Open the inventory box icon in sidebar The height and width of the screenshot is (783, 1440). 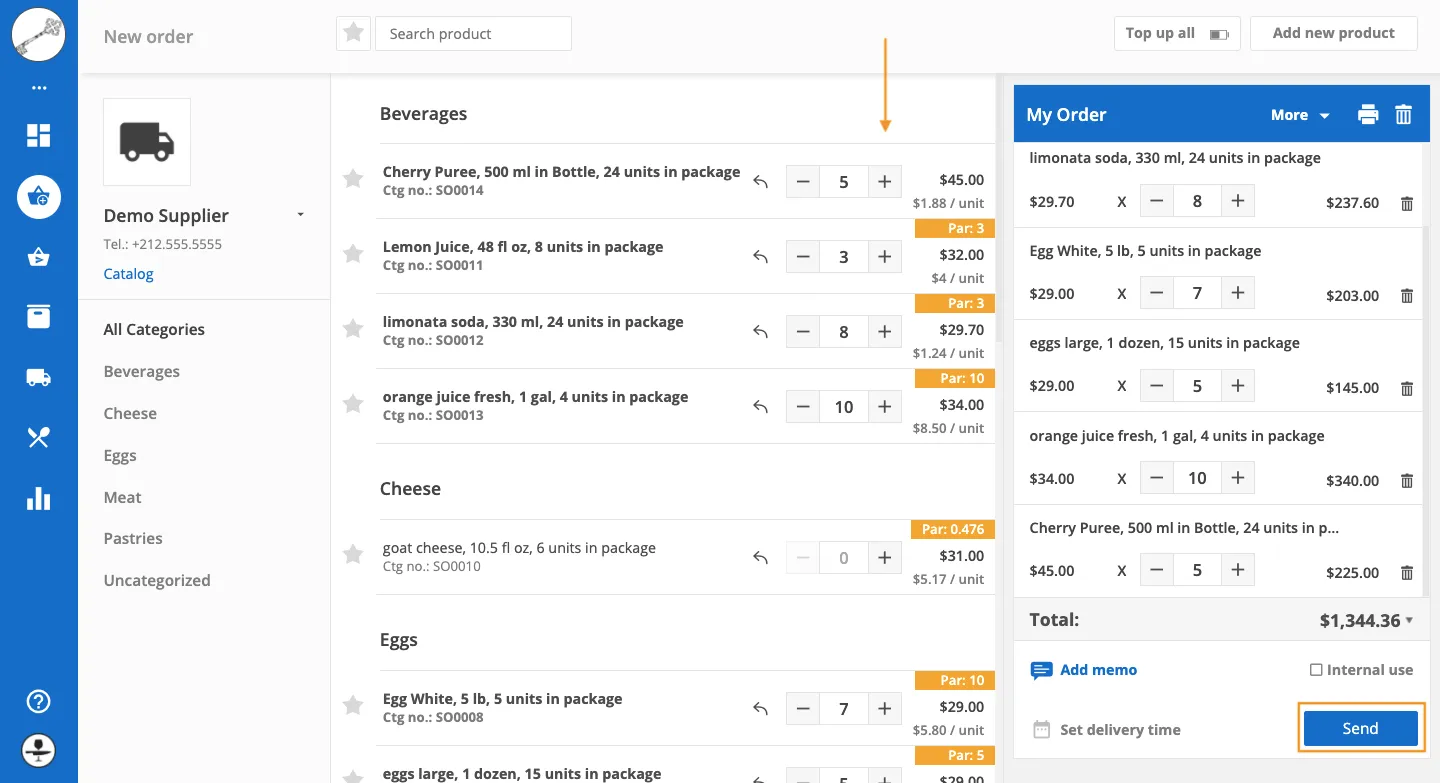(x=39, y=316)
